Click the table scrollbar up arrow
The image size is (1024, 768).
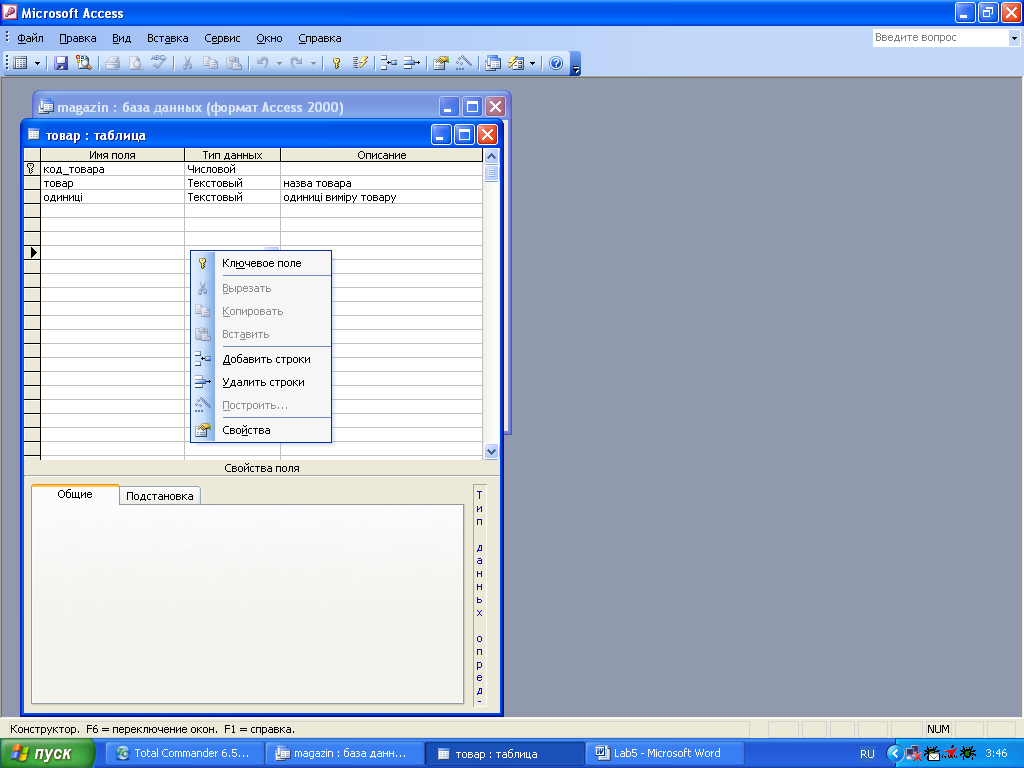click(491, 156)
